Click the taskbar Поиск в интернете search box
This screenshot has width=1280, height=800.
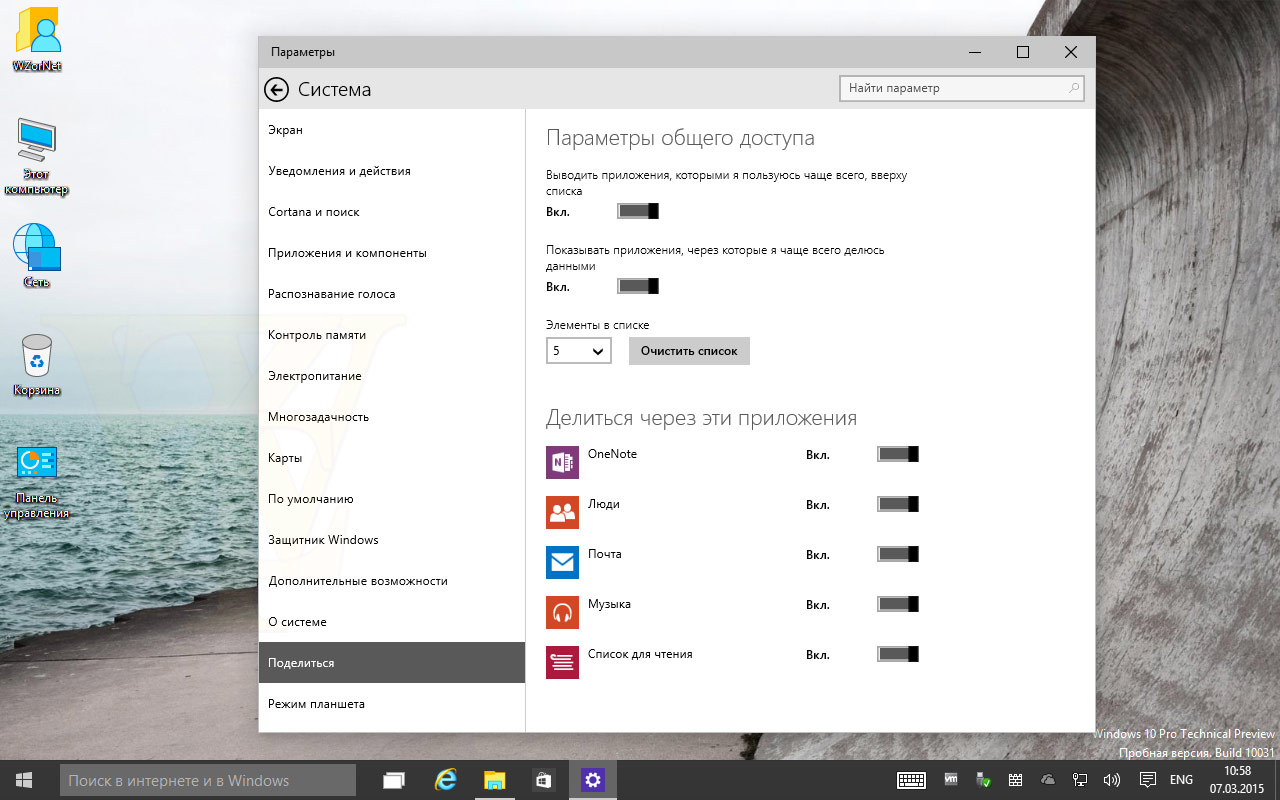tap(208, 780)
